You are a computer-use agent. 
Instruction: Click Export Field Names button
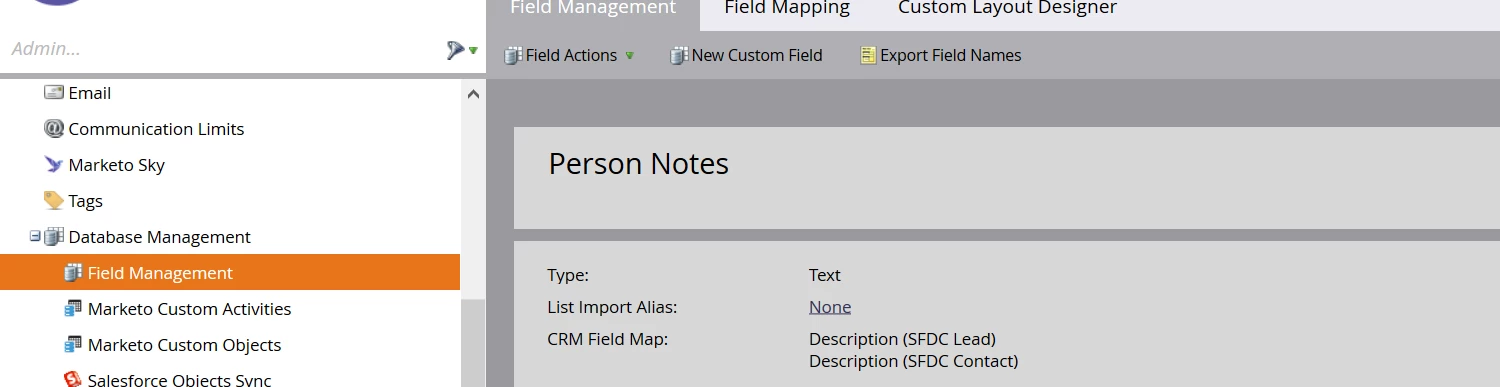click(941, 56)
